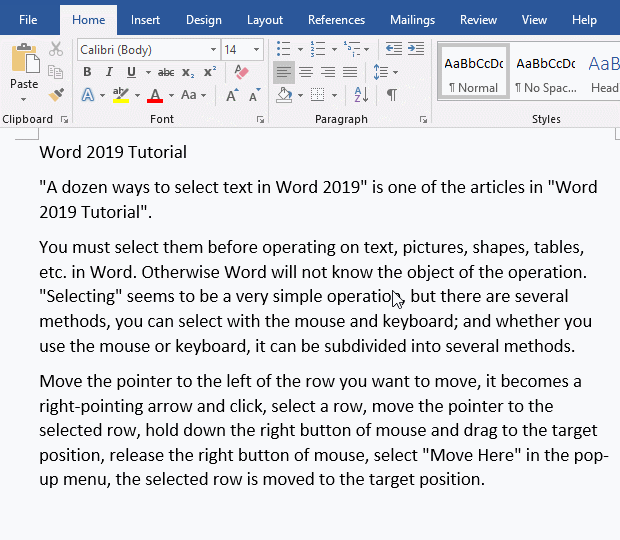The width and height of the screenshot is (620, 540).
Task: Align text left
Action: (x=284, y=72)
